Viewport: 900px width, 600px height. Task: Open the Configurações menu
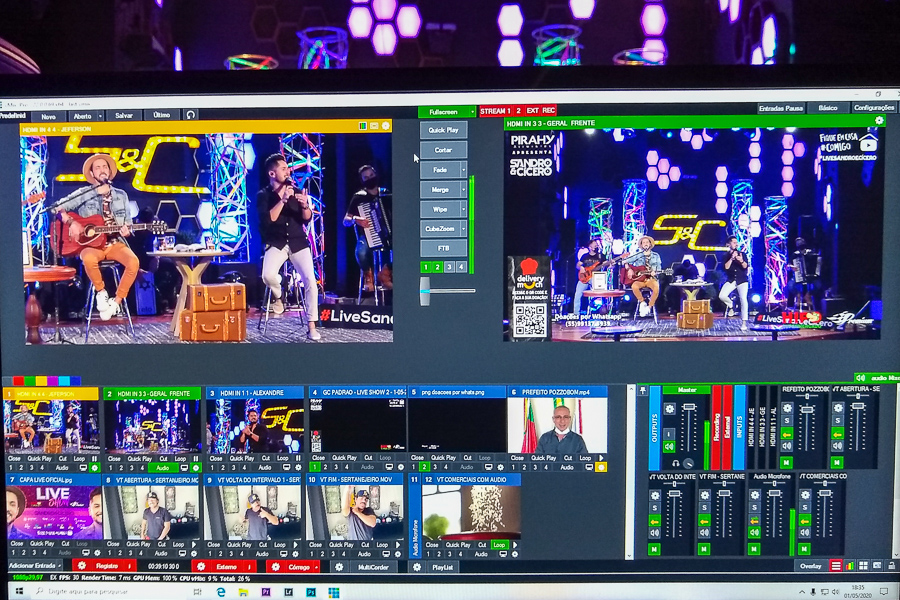click(x=872, y=107)
